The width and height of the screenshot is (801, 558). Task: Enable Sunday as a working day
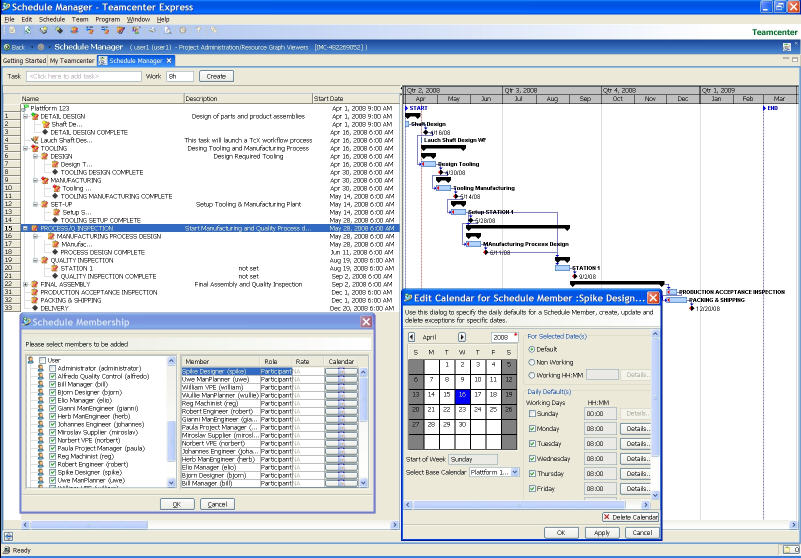point(532,414)
